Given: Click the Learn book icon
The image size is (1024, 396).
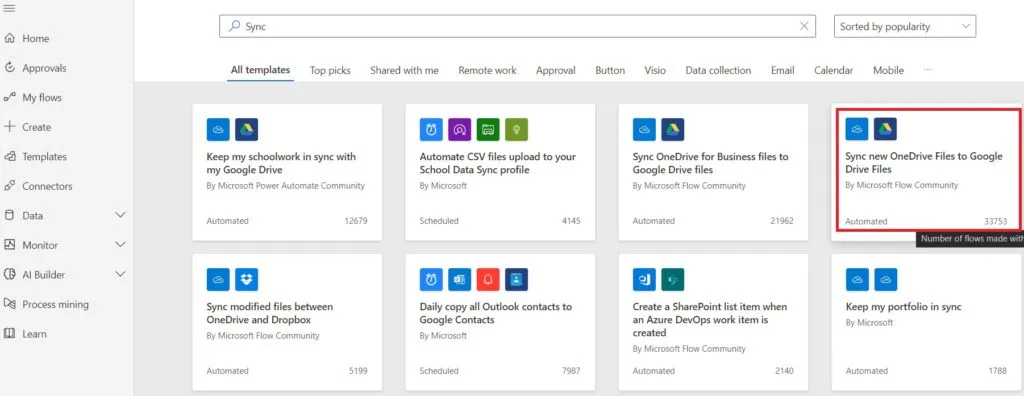Looking at the screenshot, I should (x=9, y=333).
